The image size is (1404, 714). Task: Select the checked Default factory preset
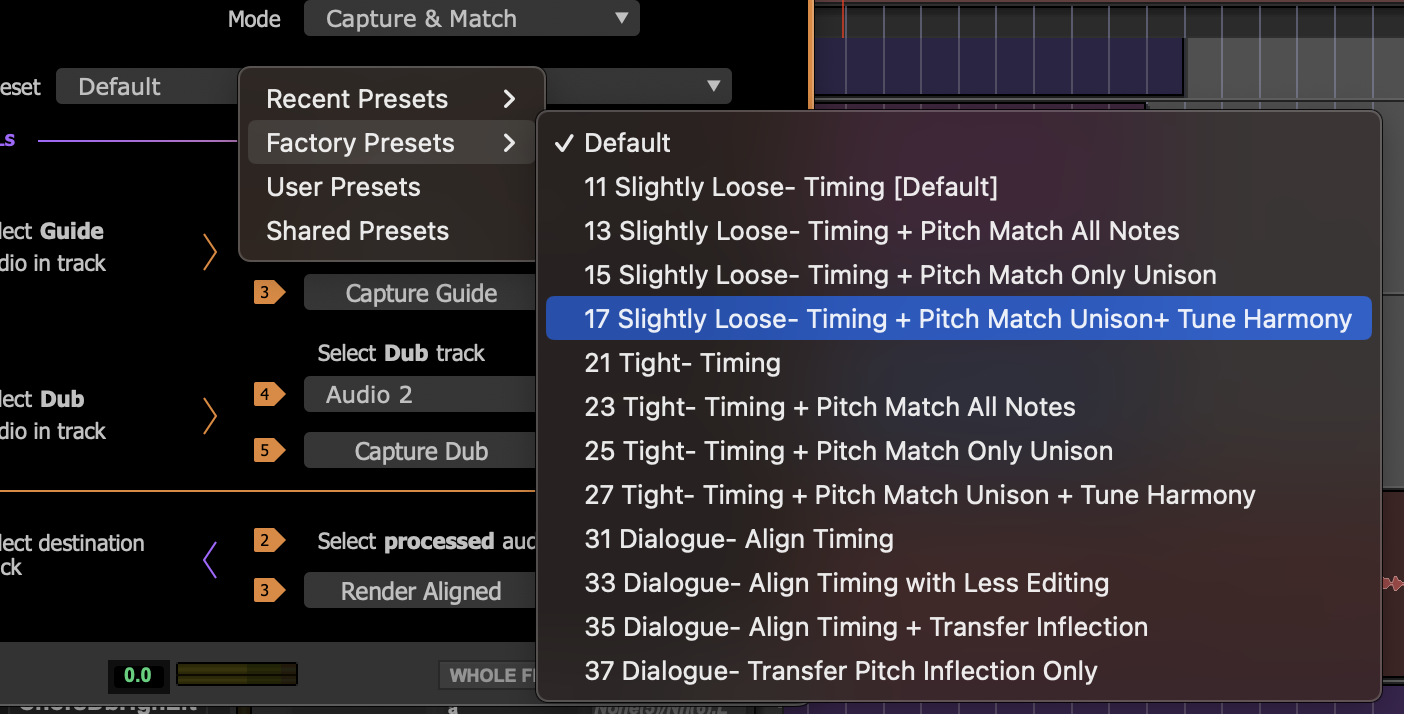(x=627, y=143)
